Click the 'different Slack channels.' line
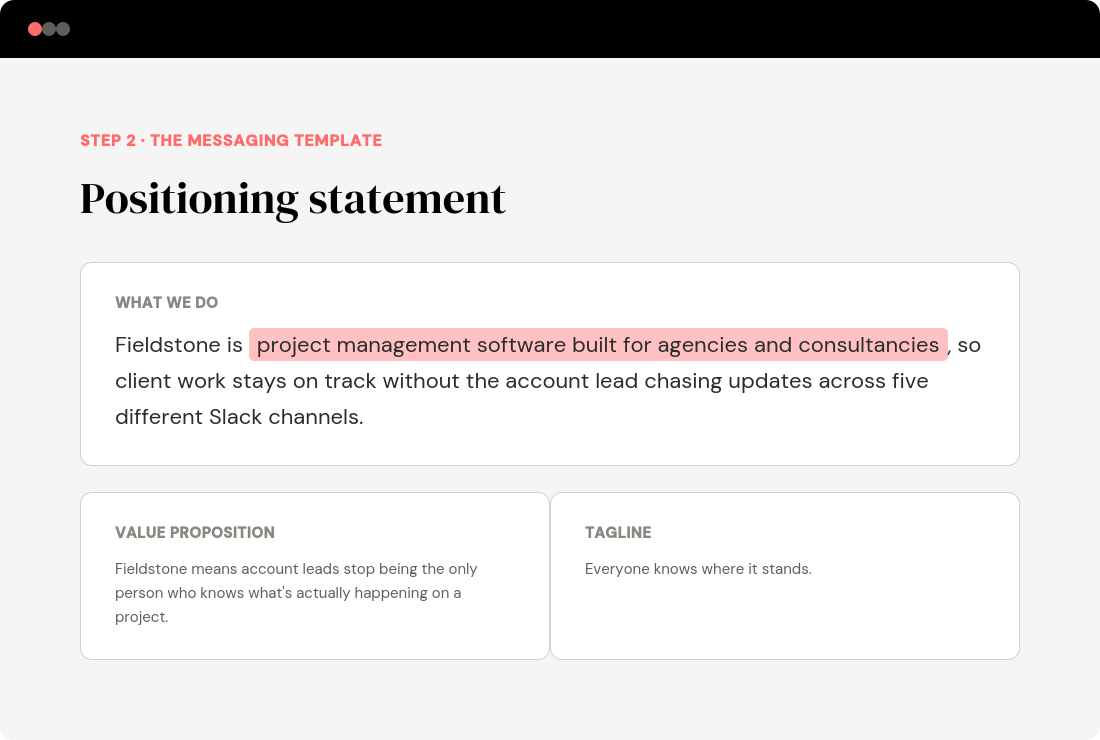The image size is (1100, 740). (x=239, y=417)
